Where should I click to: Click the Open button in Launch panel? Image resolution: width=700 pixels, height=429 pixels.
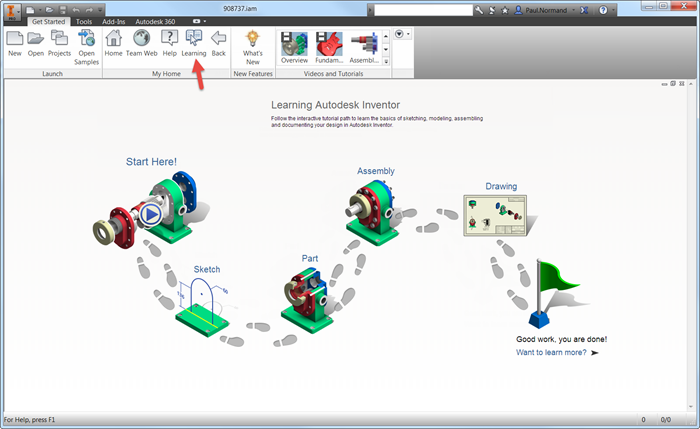pos(36,43)
